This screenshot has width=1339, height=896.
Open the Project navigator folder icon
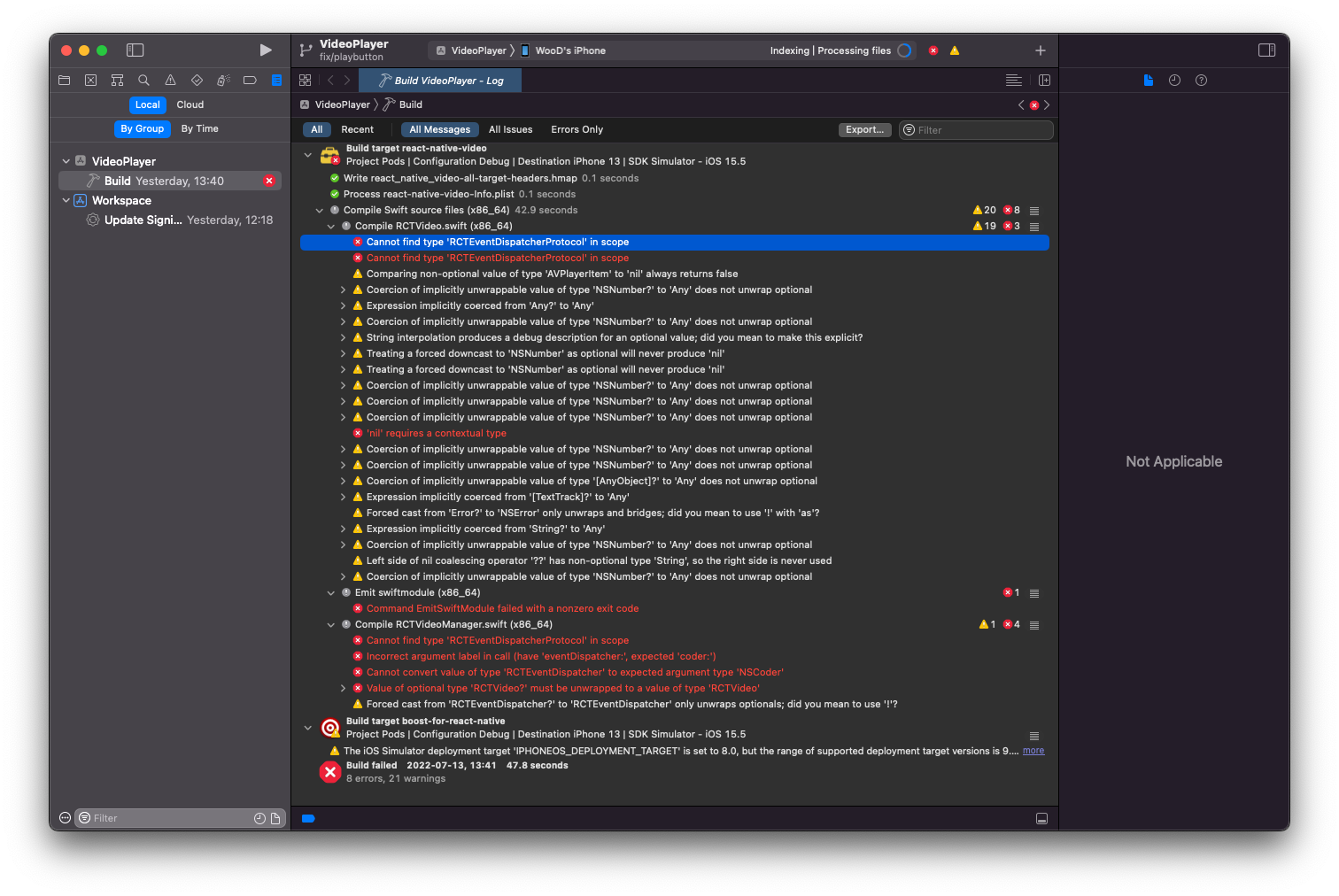coord(64,80)
